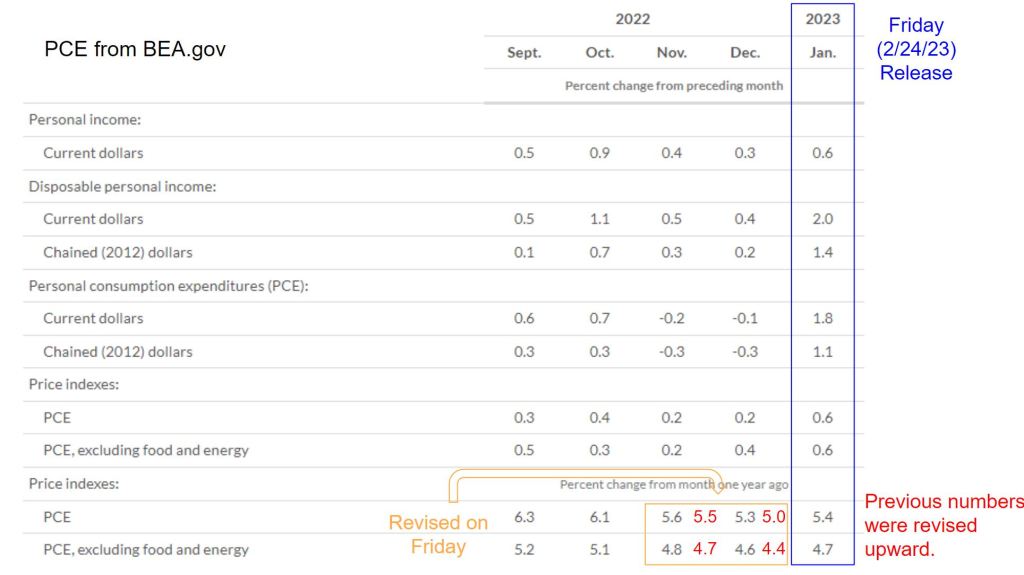Select the 5.4 January year-over-year PCE value
Viewport: 1024px width, 575px height.
[x=822, y=517]
